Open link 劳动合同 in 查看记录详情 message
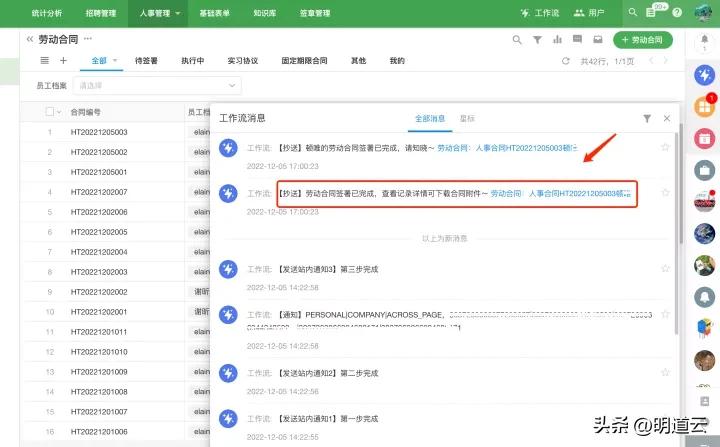 [561, 193]
